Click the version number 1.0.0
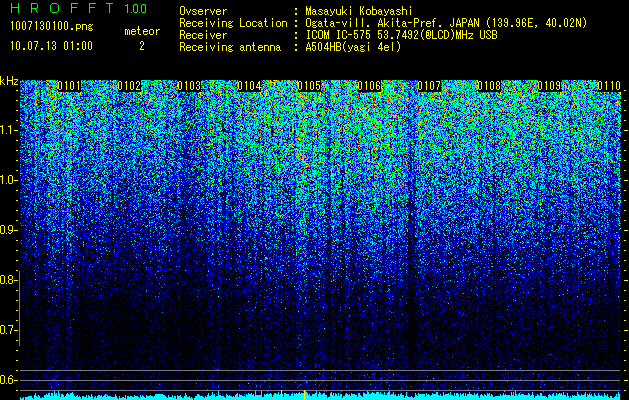 [x=135, y=9]
